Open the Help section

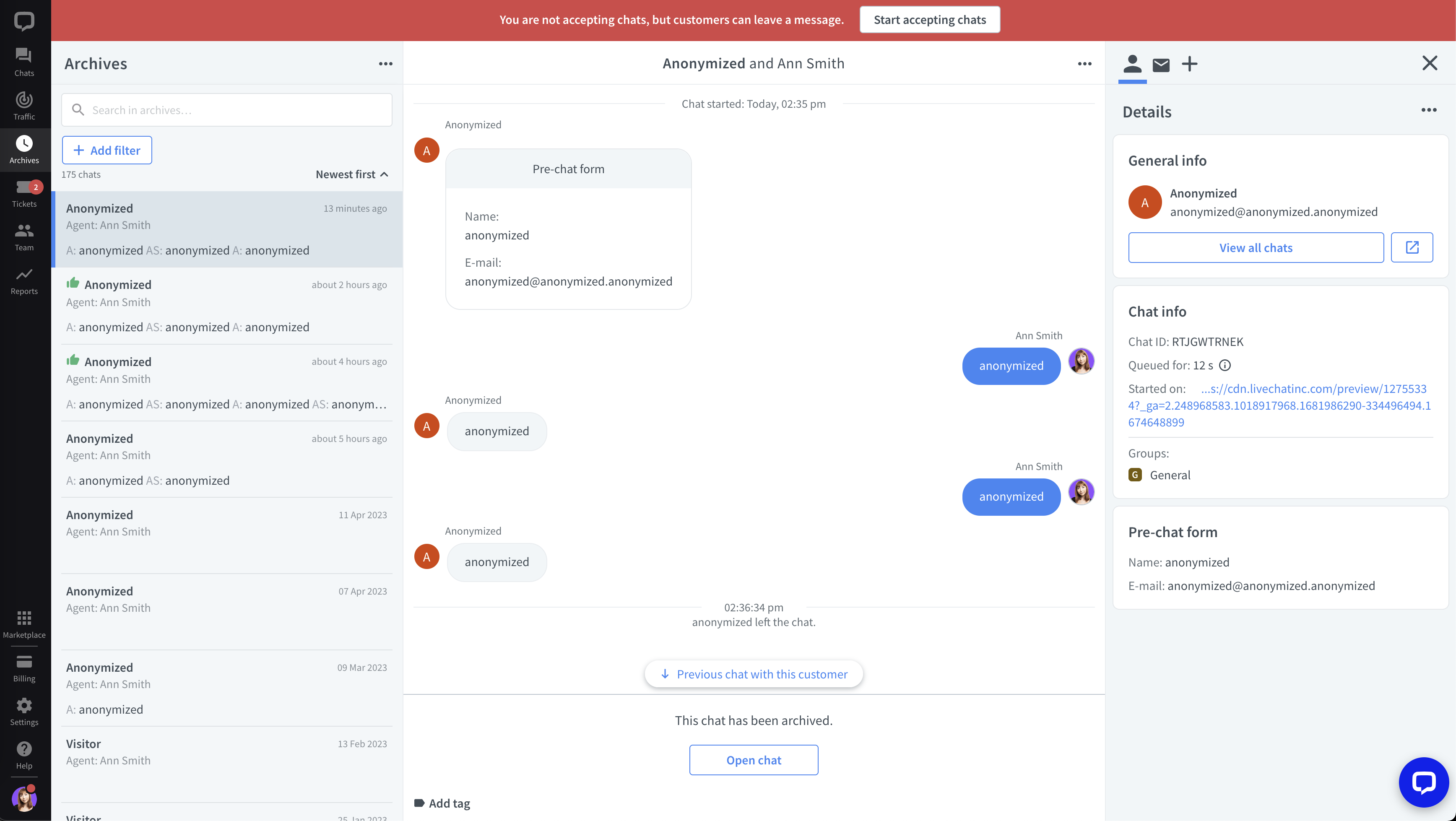tap(24, 755)
